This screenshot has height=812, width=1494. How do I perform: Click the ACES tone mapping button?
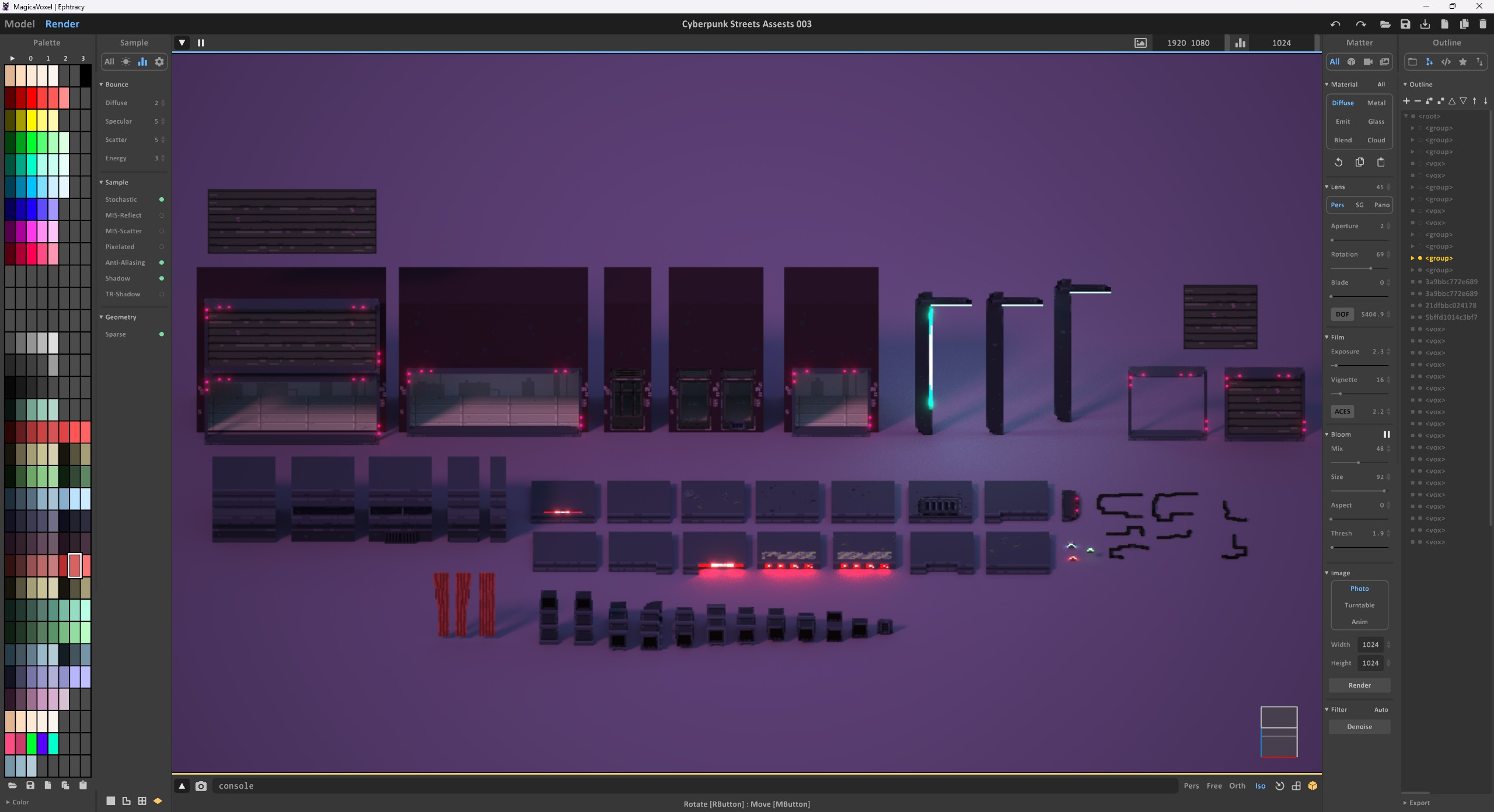[x=1342, y=411]
